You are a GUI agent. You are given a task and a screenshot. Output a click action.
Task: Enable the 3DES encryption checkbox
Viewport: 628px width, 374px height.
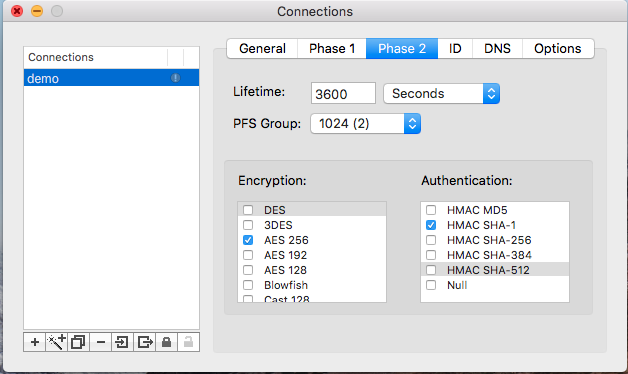[248, 225]
